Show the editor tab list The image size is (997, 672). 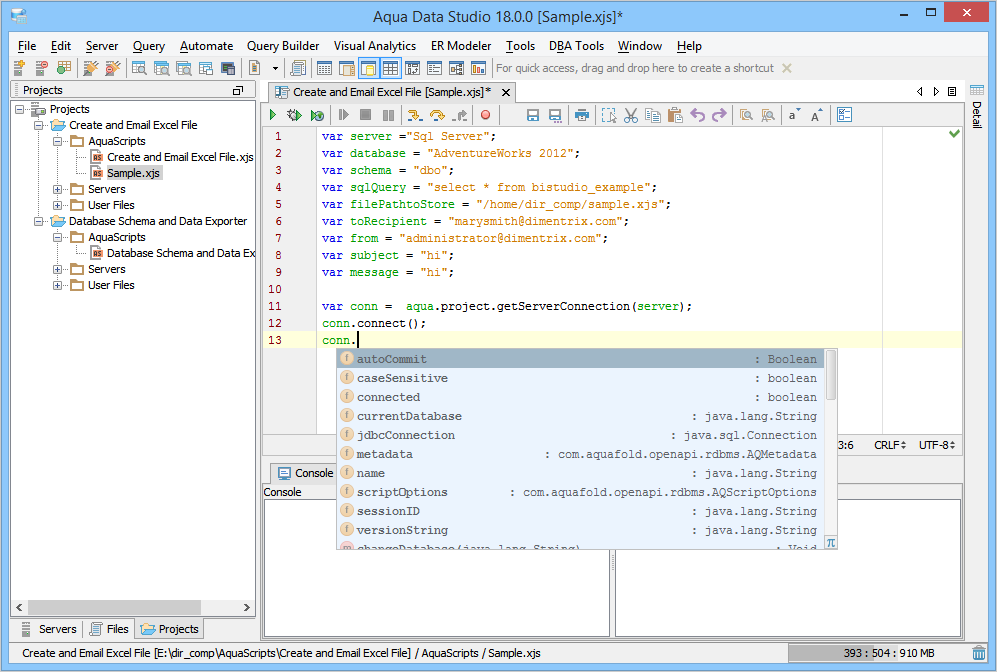[952, 92]
